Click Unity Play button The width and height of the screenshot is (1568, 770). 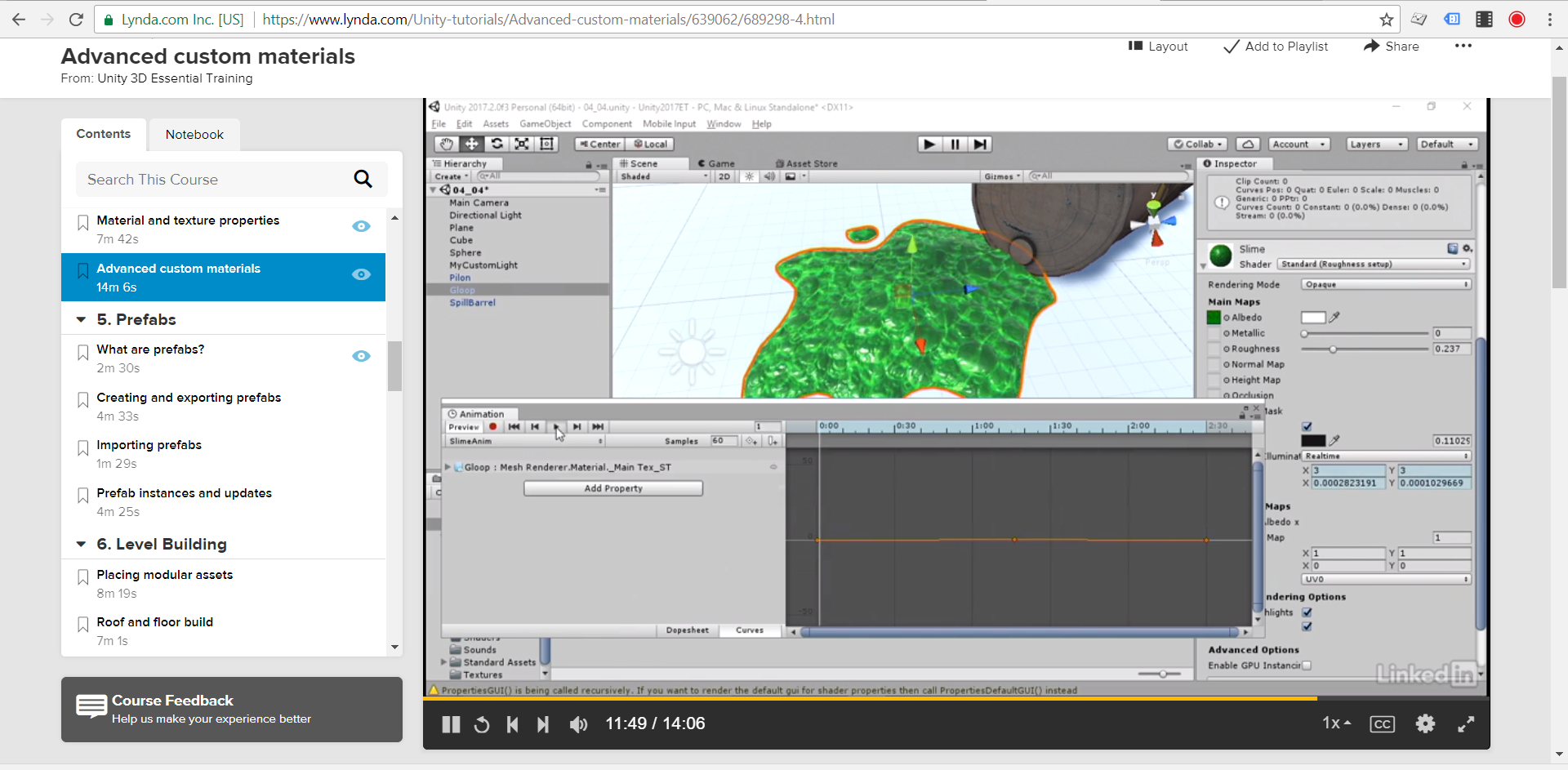929,145
